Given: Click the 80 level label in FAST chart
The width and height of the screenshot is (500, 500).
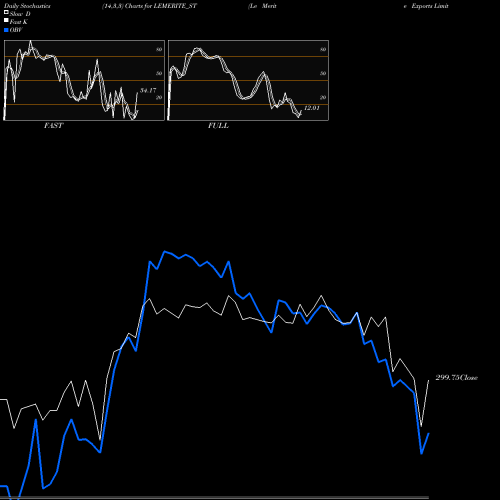Looking at the screenshot, I should point(159,49).
